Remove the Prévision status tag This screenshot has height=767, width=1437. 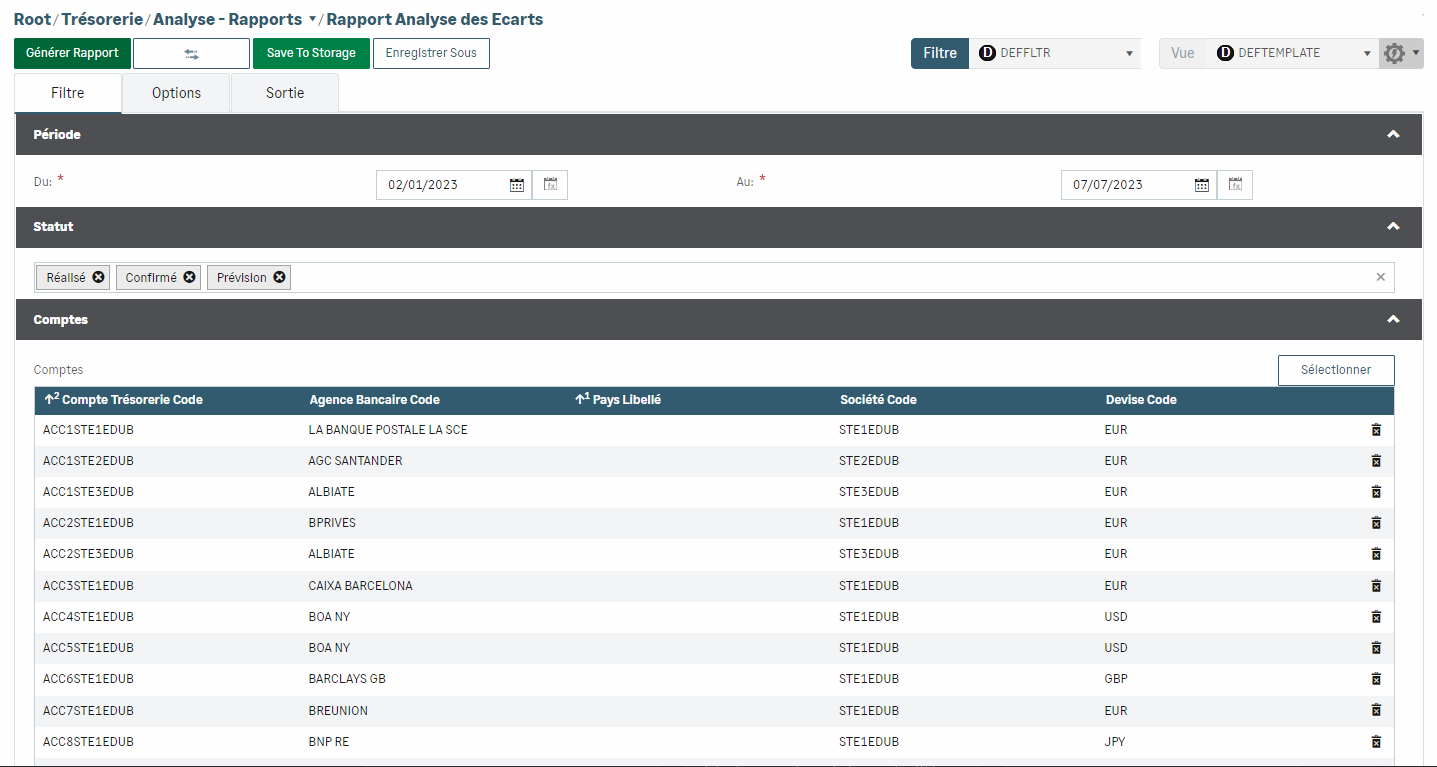pos(280,278)
